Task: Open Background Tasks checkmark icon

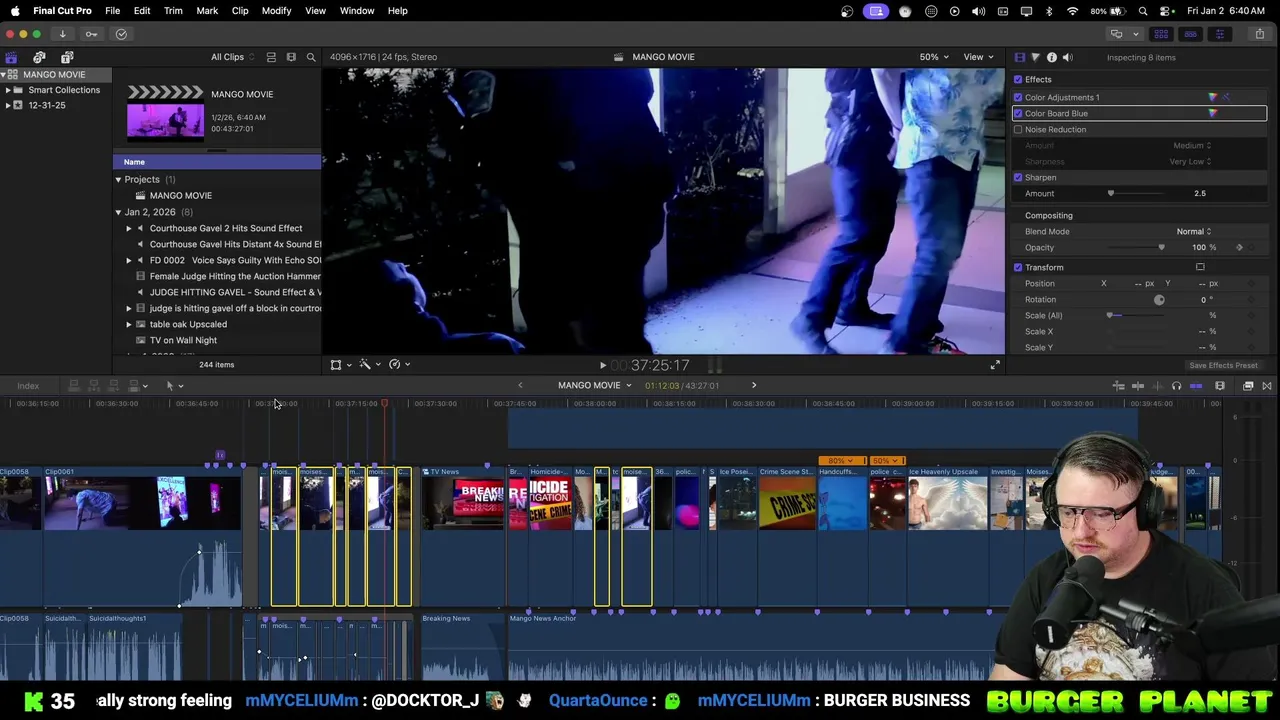Action: click(x=121, y=34)
